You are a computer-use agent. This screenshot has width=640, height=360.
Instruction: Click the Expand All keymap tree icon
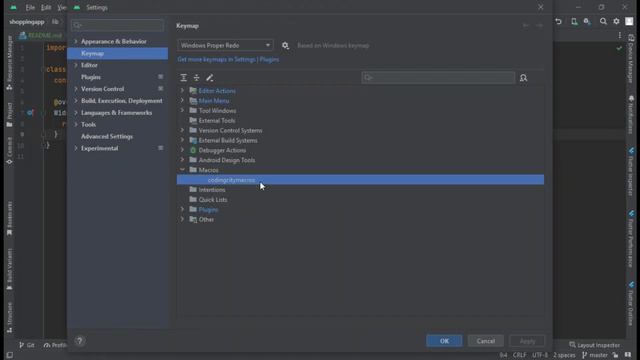point(184,78)
